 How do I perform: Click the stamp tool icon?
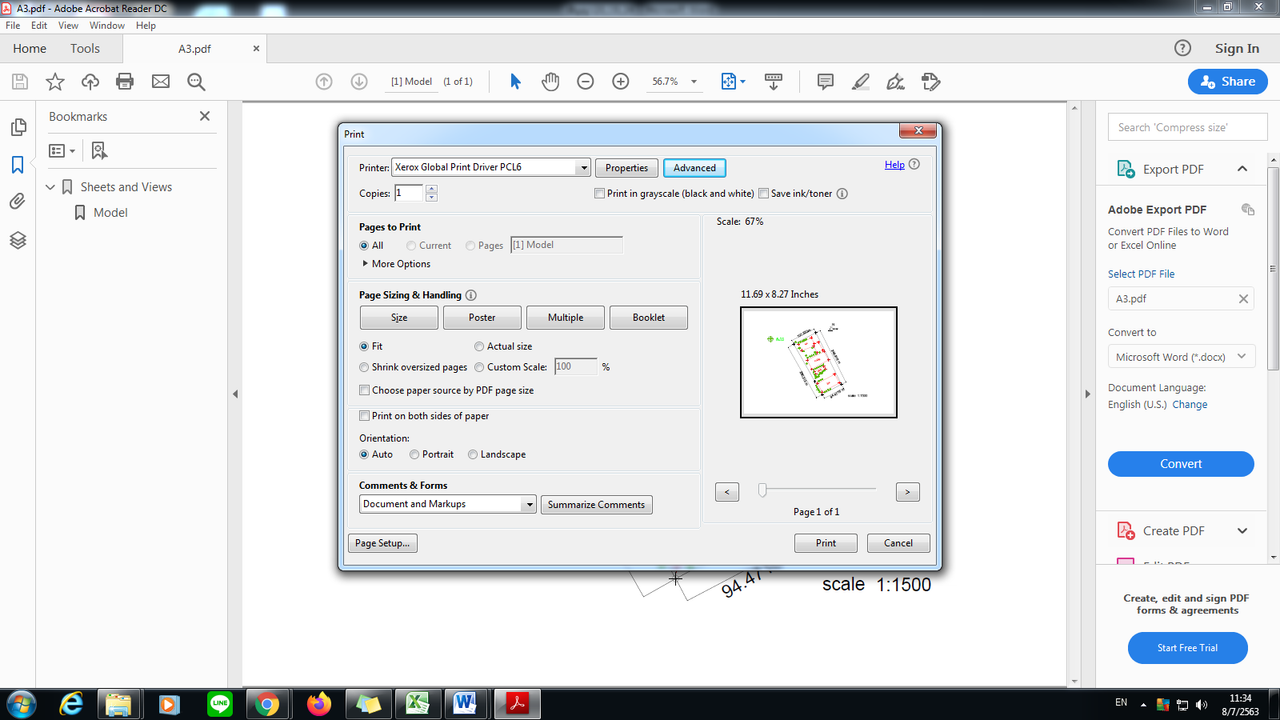[x=931, y=82]
